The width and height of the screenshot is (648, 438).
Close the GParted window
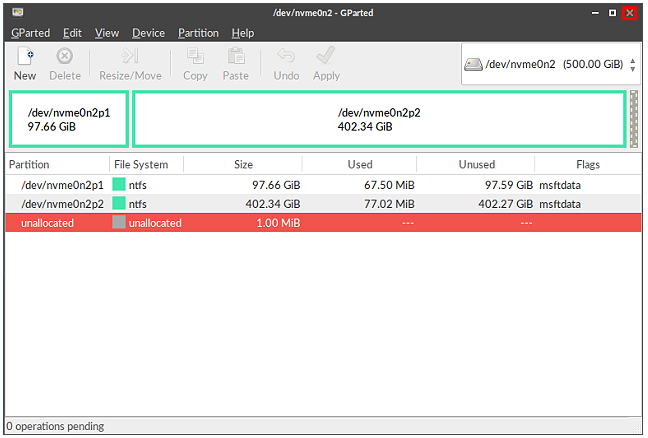coord(629,13)
